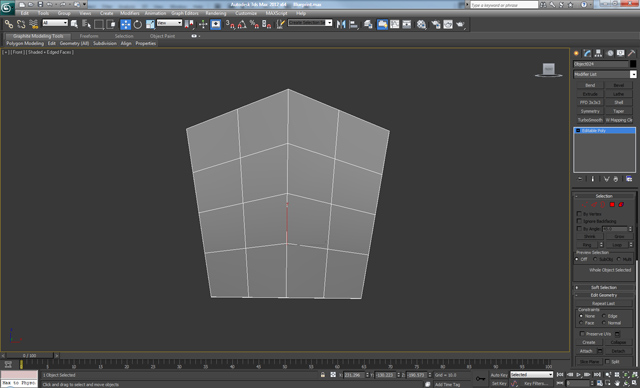Collapse the Selection rollout
Screen dimensions: 640x388
[x=604, y=196]
